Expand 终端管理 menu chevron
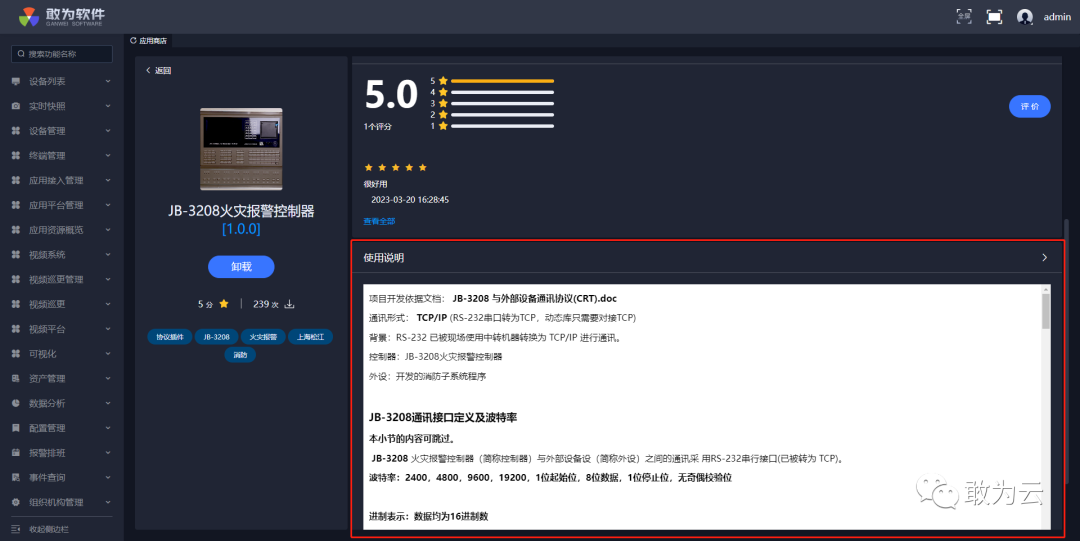 click(108, 156)
